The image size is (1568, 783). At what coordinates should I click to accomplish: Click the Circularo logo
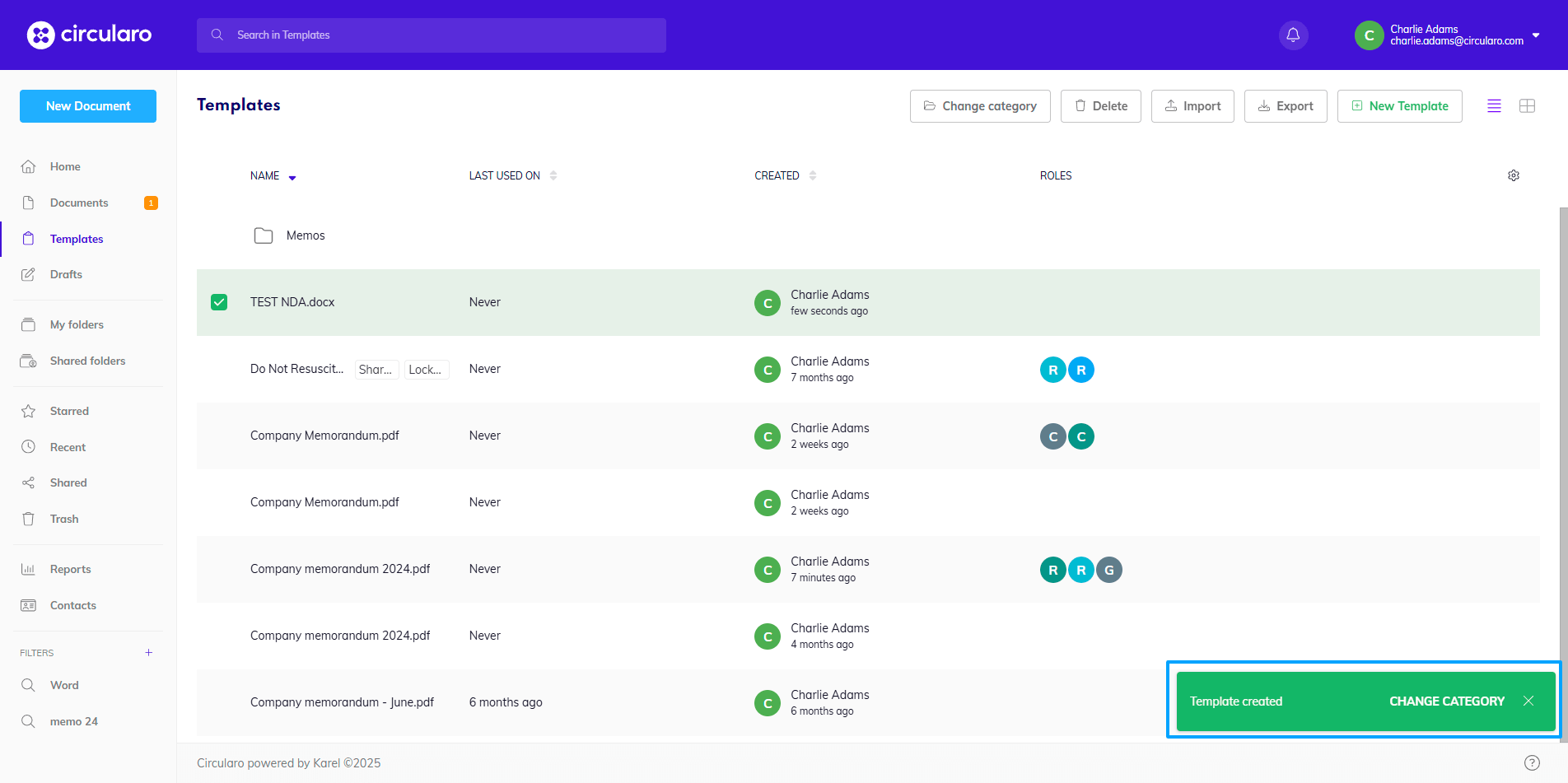(x=89, y=35)
